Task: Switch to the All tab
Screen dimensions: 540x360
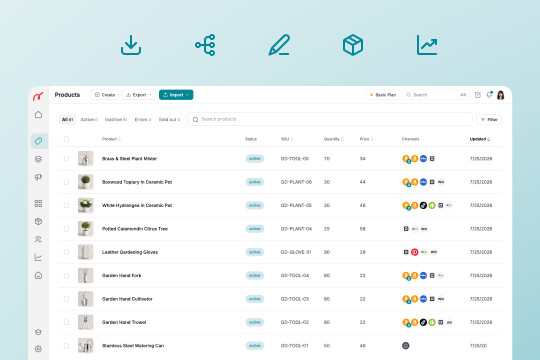Action: coord(67,120)
